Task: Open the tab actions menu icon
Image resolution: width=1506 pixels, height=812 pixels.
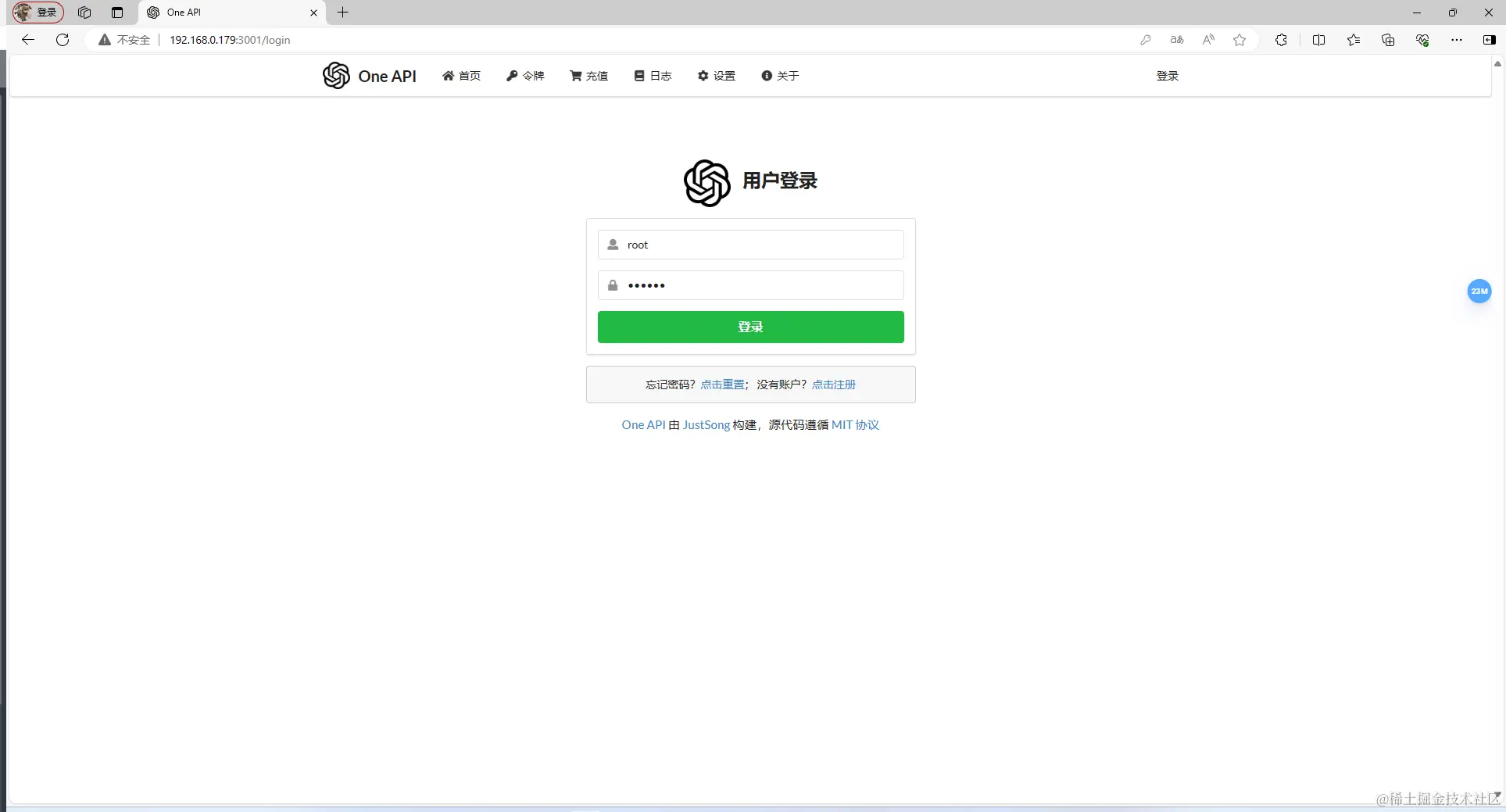Action: [x=117, y=13]
